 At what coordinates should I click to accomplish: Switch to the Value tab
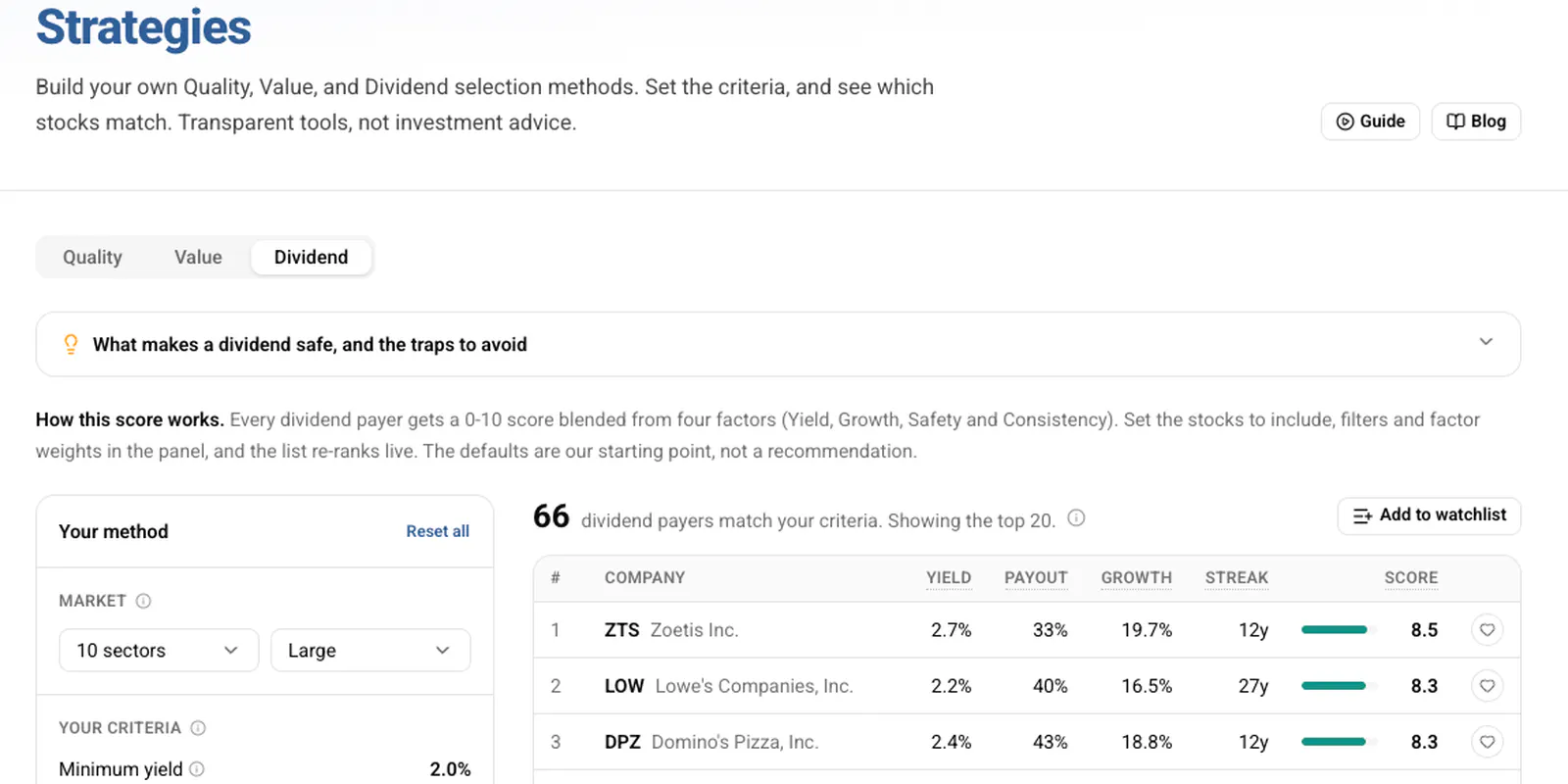point(198,257)
